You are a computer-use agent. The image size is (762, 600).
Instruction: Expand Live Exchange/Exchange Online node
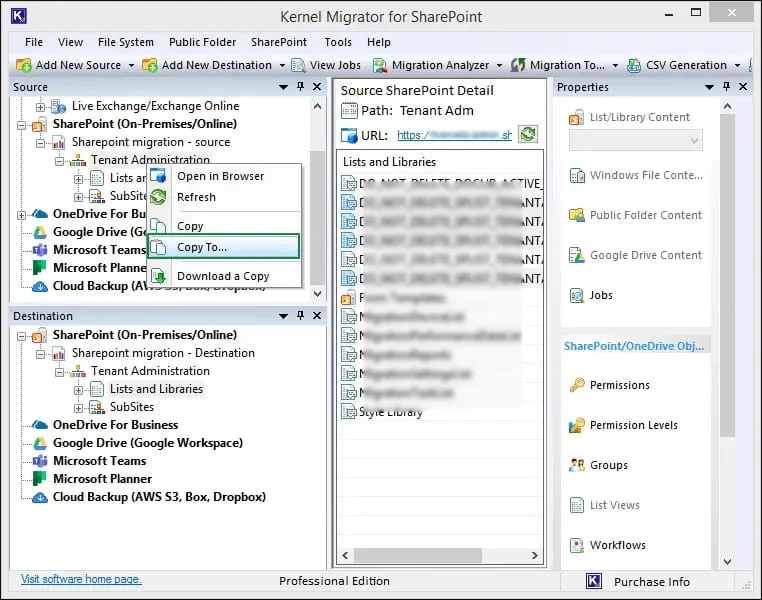[40, 107]
